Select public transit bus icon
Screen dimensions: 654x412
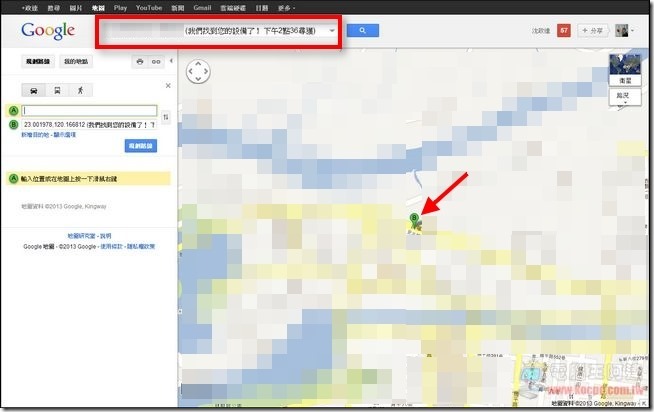57,90
